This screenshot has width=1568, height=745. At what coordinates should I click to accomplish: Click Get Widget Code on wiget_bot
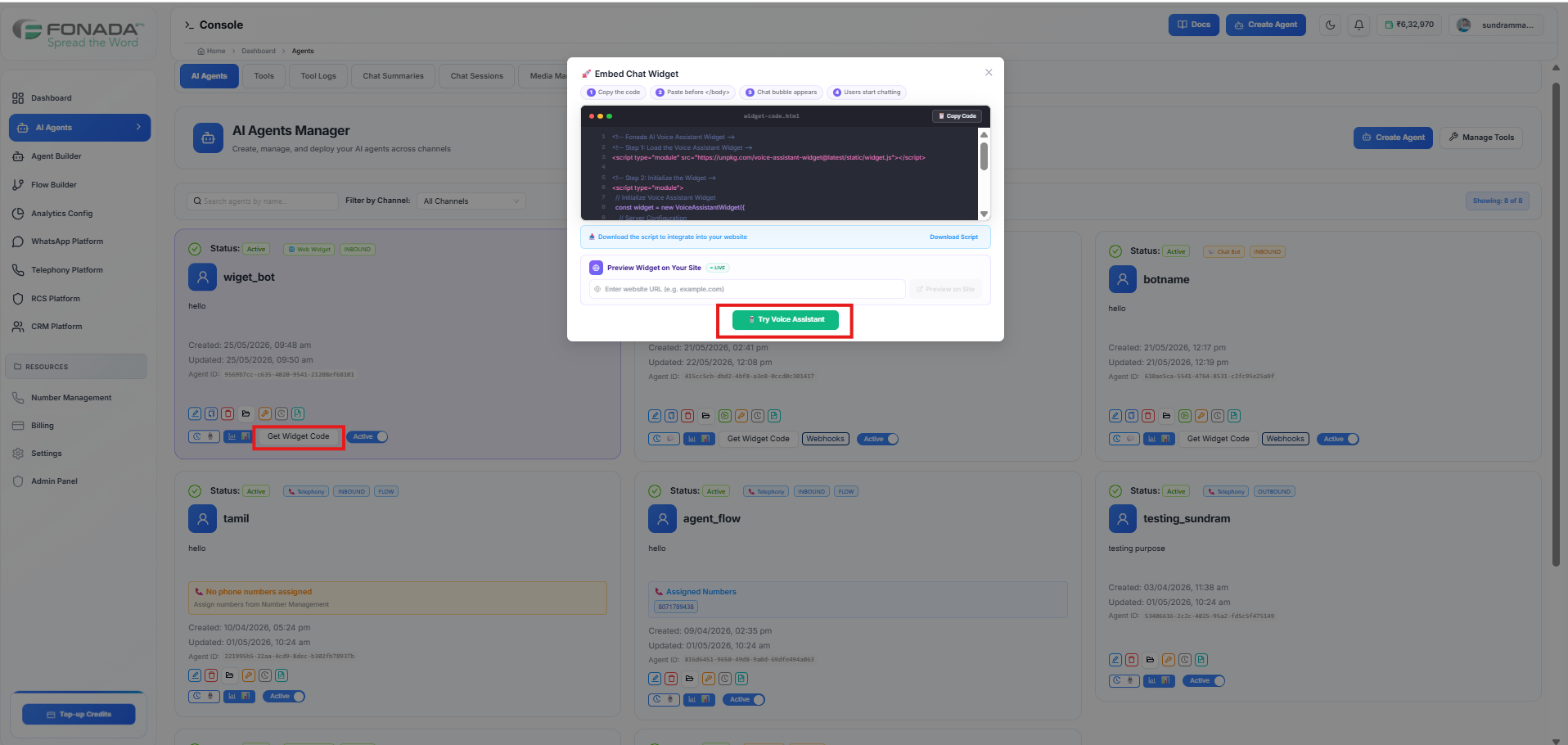click(x=298, y=436)
